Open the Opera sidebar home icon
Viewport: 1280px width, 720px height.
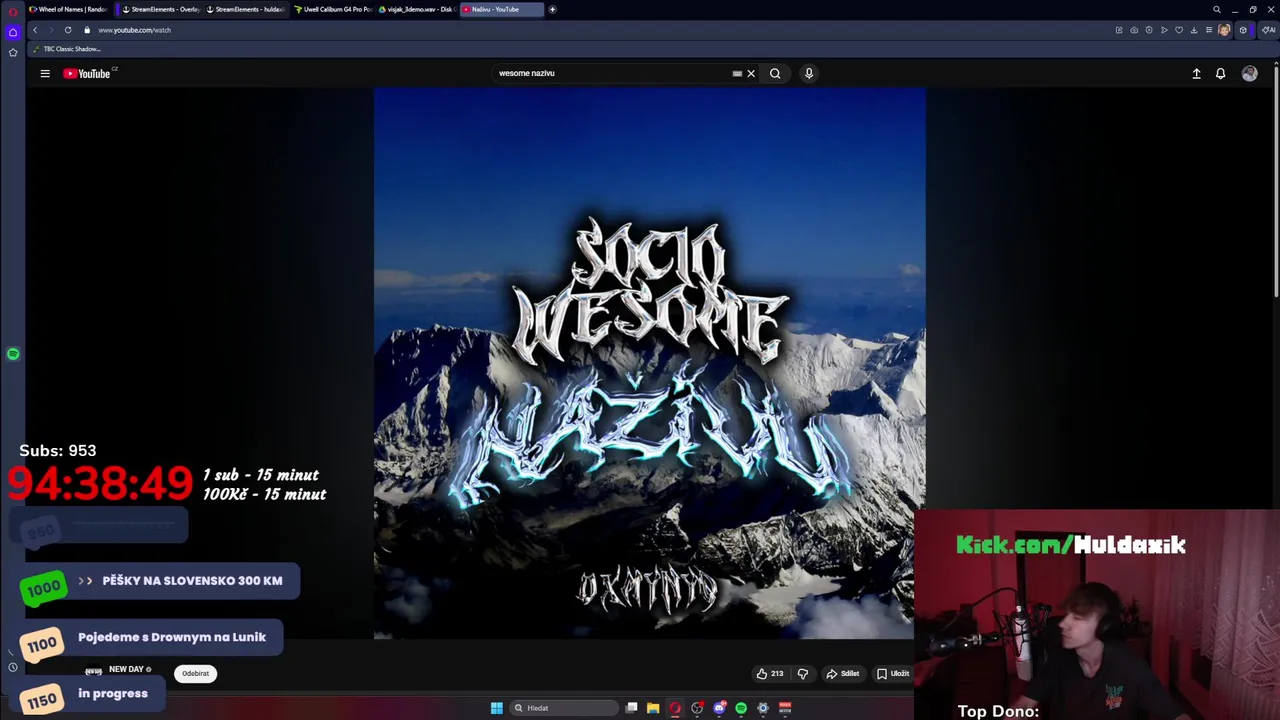pyautogui.click(x=13, y=32)
